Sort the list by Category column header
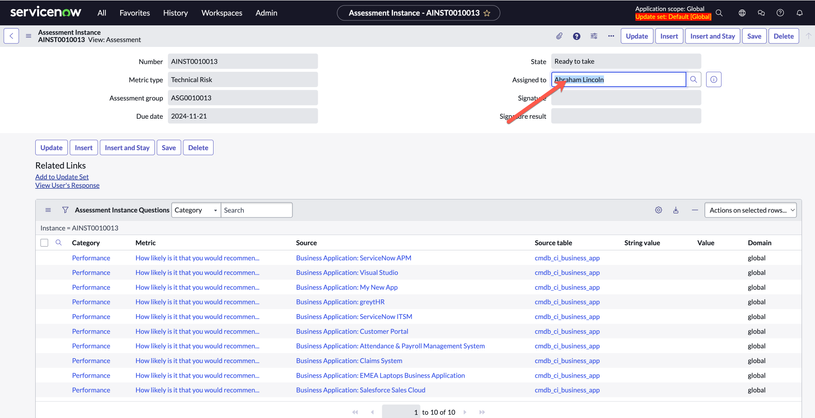The height and width of the screenshot is (418, 815). [x=86, y=243]
